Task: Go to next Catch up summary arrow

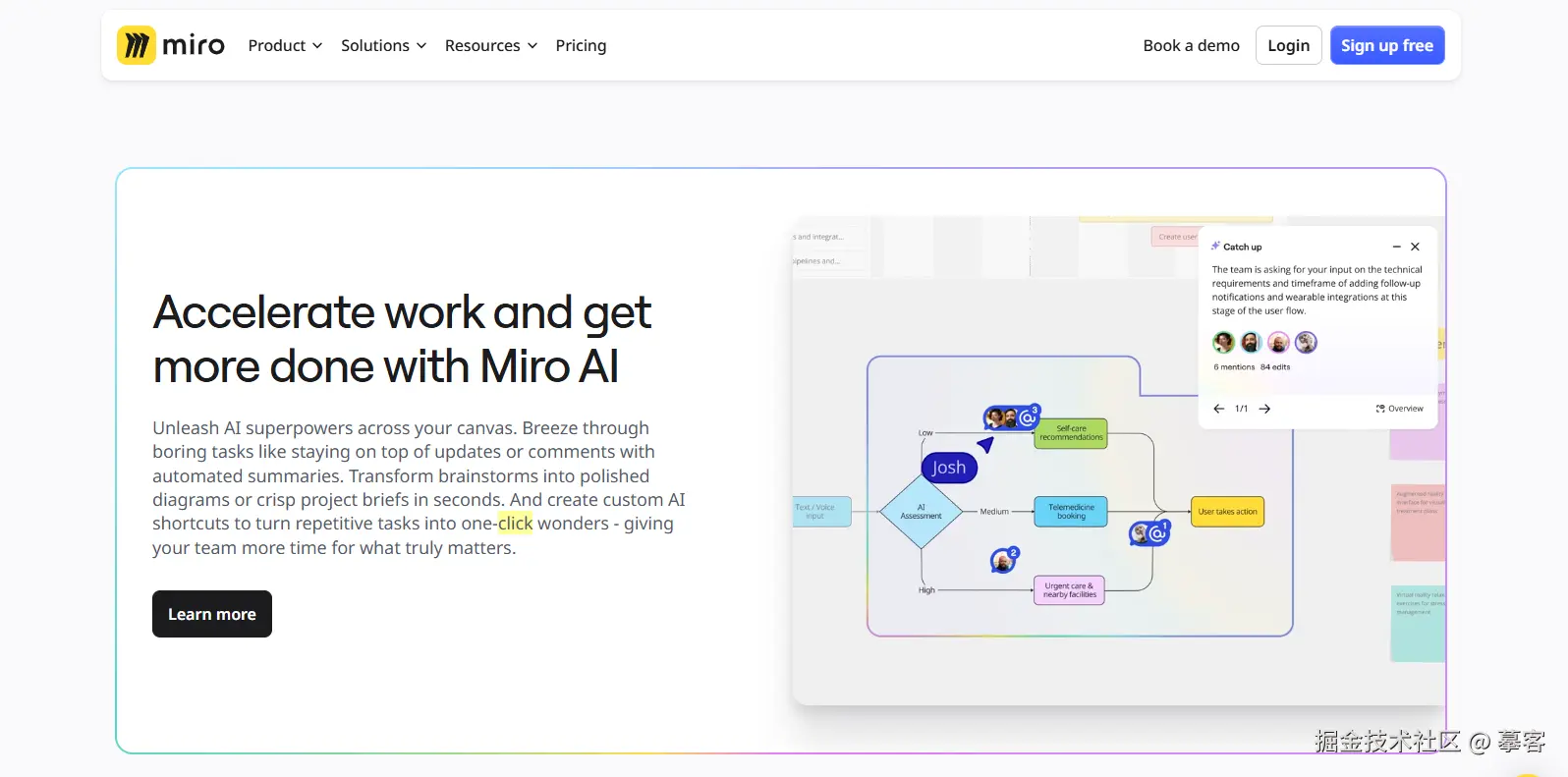Action: click(x=1264, y=409)
